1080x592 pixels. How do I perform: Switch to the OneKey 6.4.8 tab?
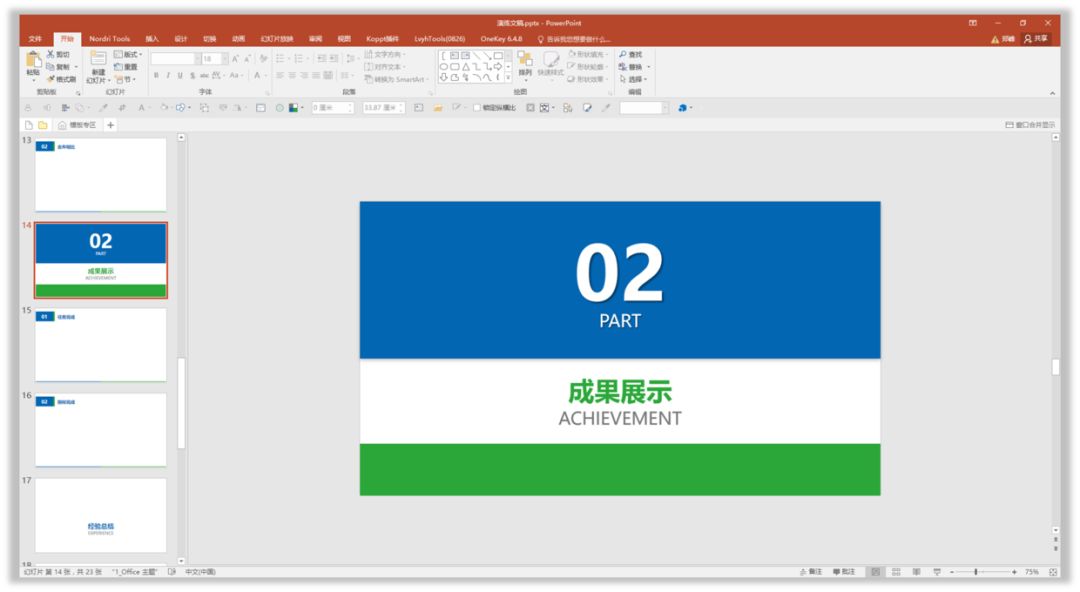click(501, 39)
